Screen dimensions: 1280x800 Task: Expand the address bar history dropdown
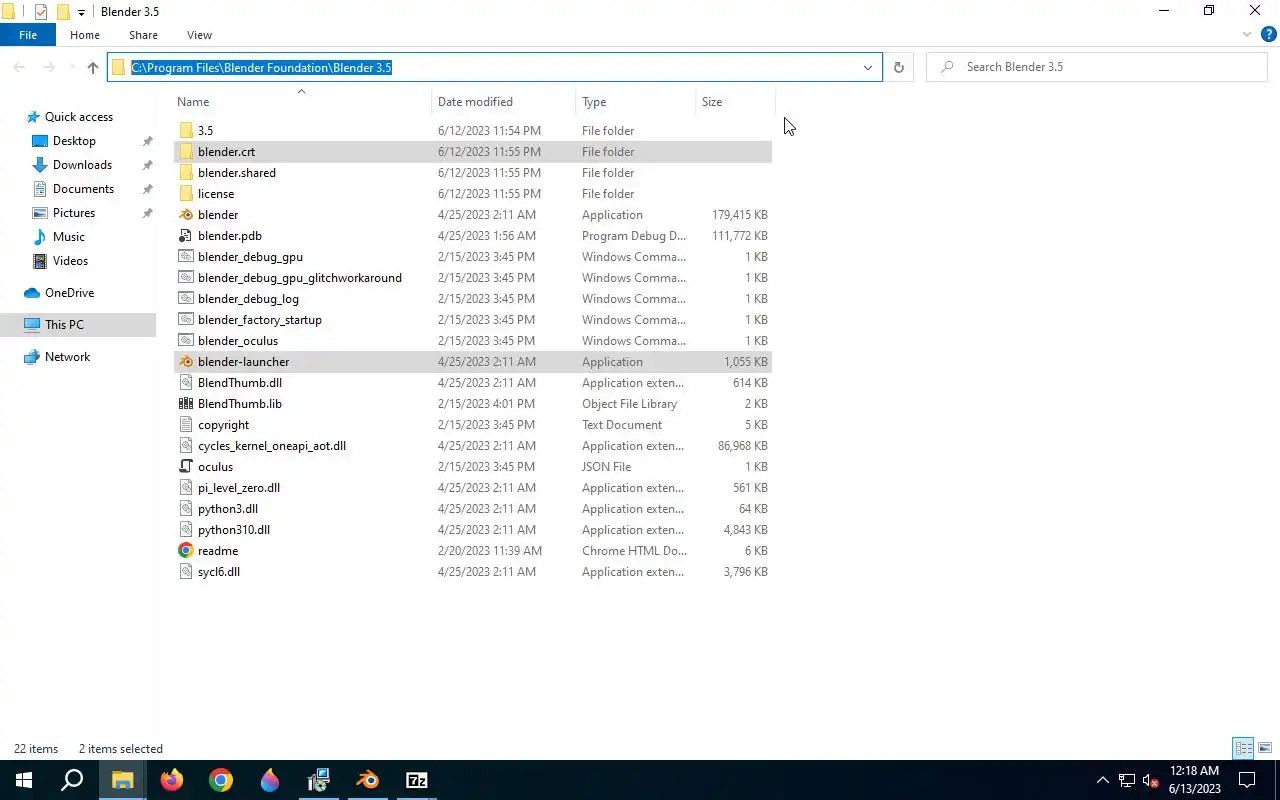click(x=867, y=67)
